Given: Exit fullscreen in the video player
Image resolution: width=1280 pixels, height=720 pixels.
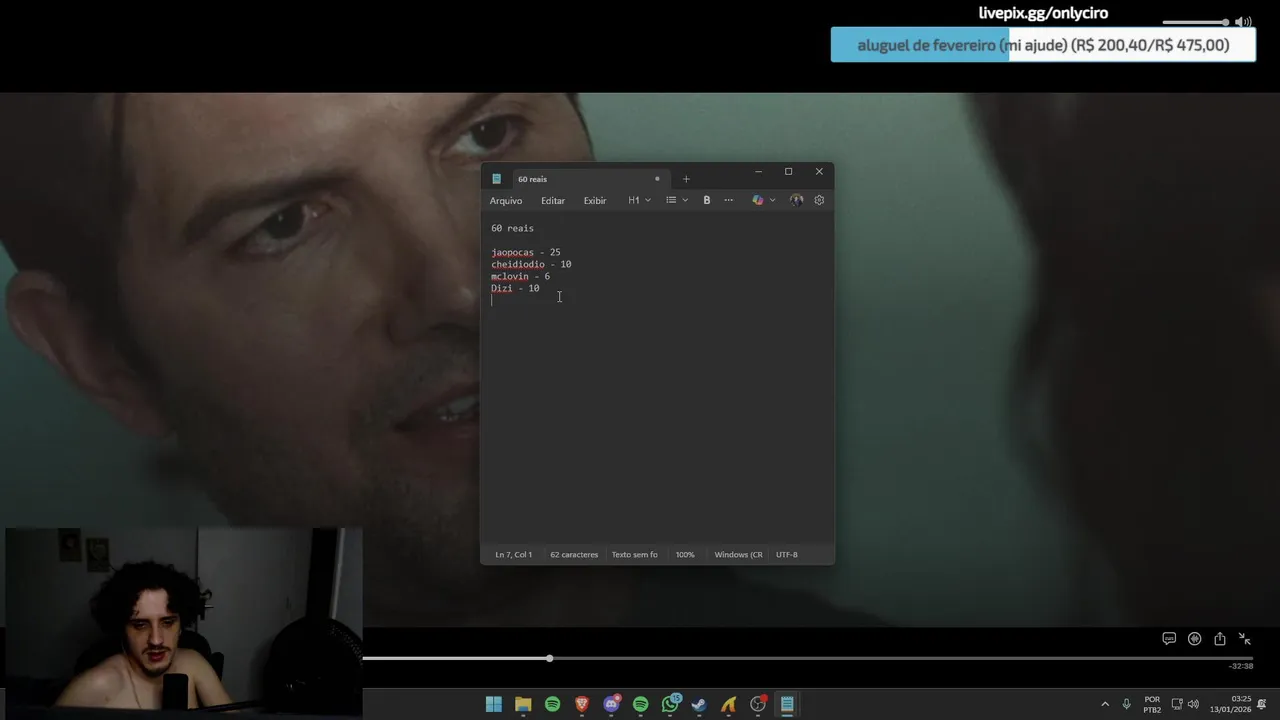Looking at the screenshot, I should tap(1245, 639).
